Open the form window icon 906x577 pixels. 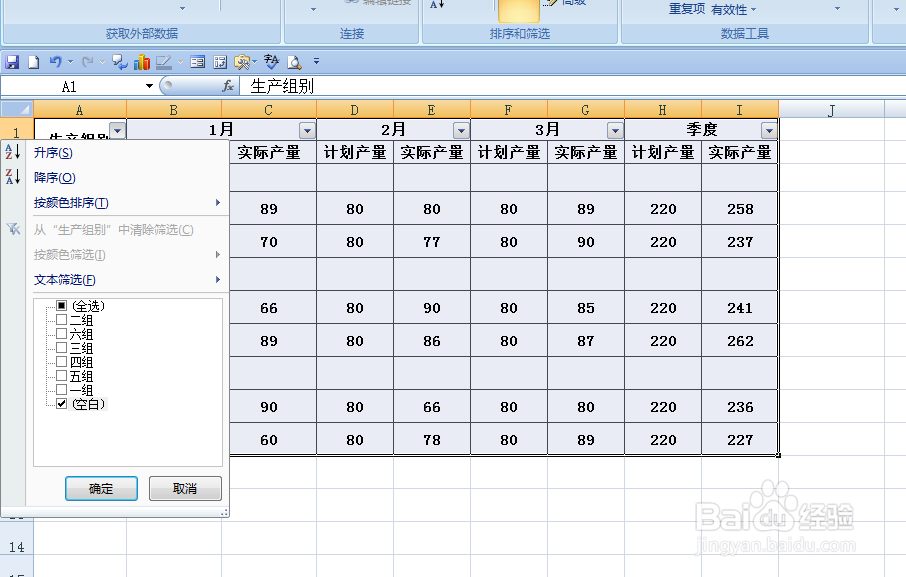point(198,62)
